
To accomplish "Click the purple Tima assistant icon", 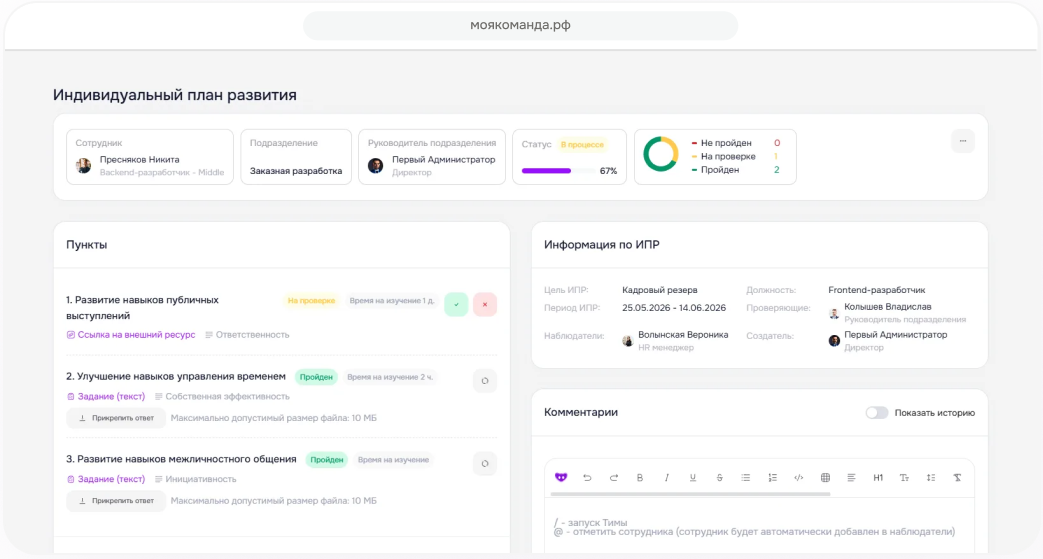I will tap(561, 477).
